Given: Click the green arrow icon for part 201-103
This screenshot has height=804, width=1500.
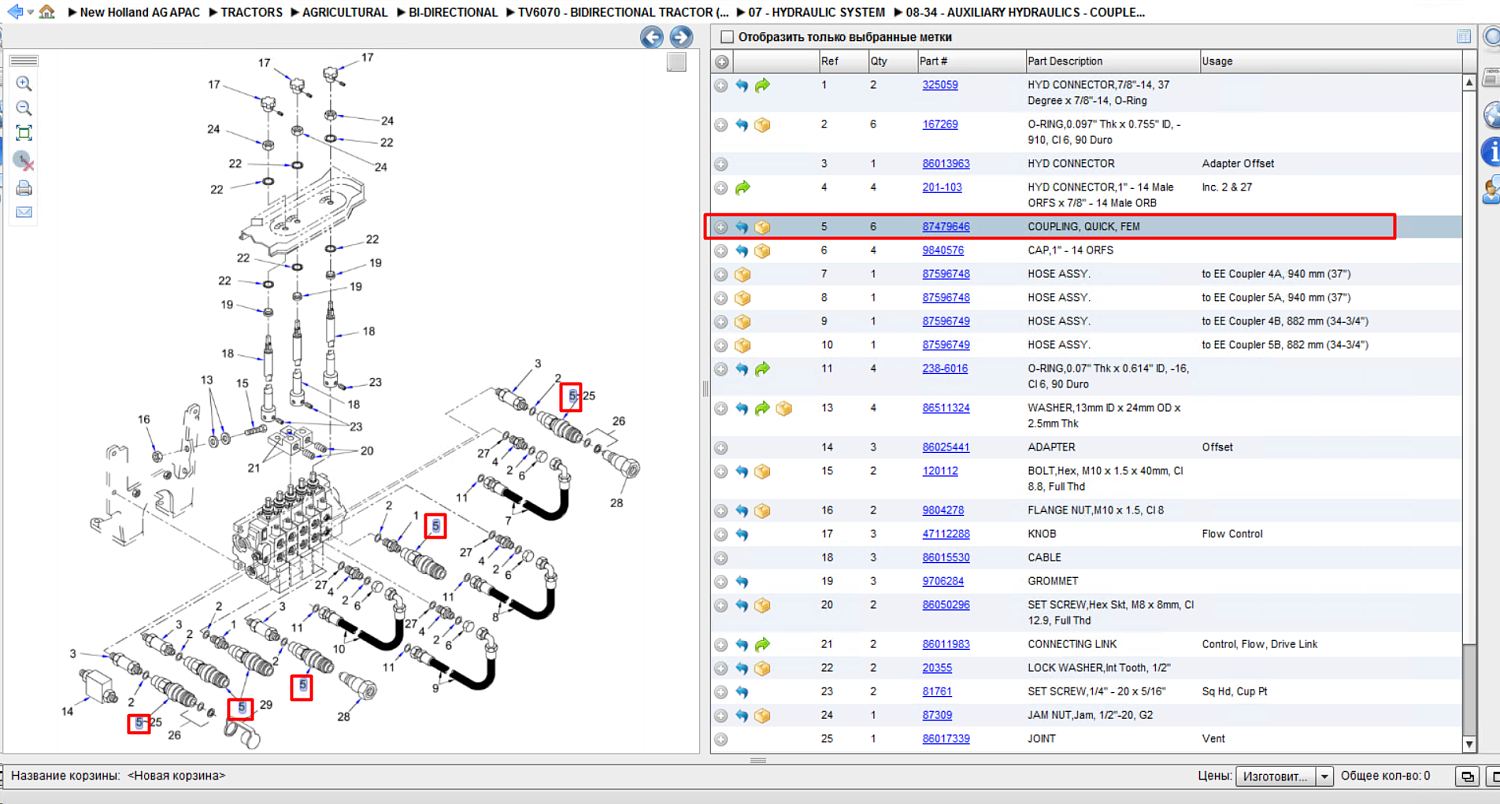Looking at the screenshot, I should (x=742, y=188).
